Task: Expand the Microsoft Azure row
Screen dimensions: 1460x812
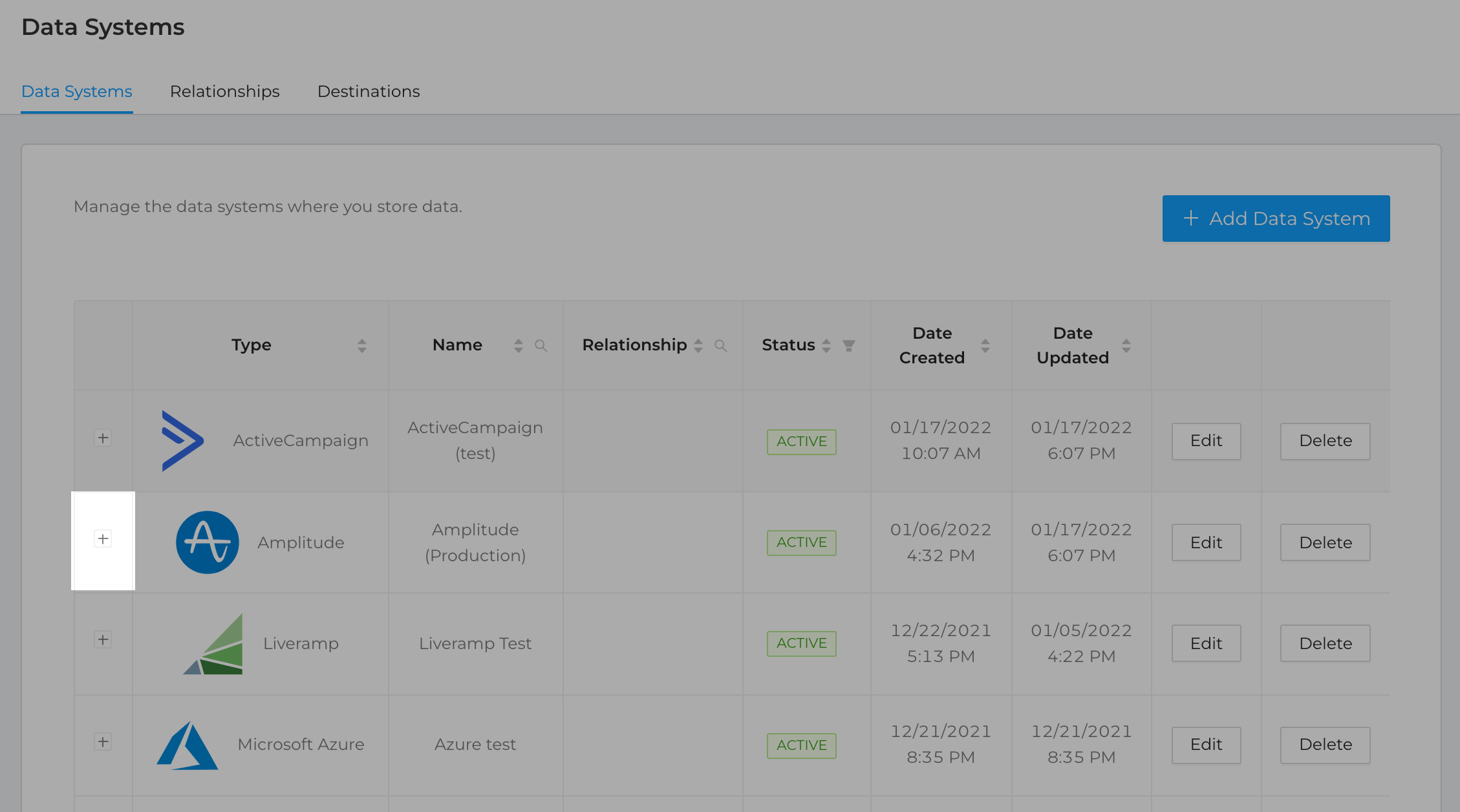Action: (103, 742)
